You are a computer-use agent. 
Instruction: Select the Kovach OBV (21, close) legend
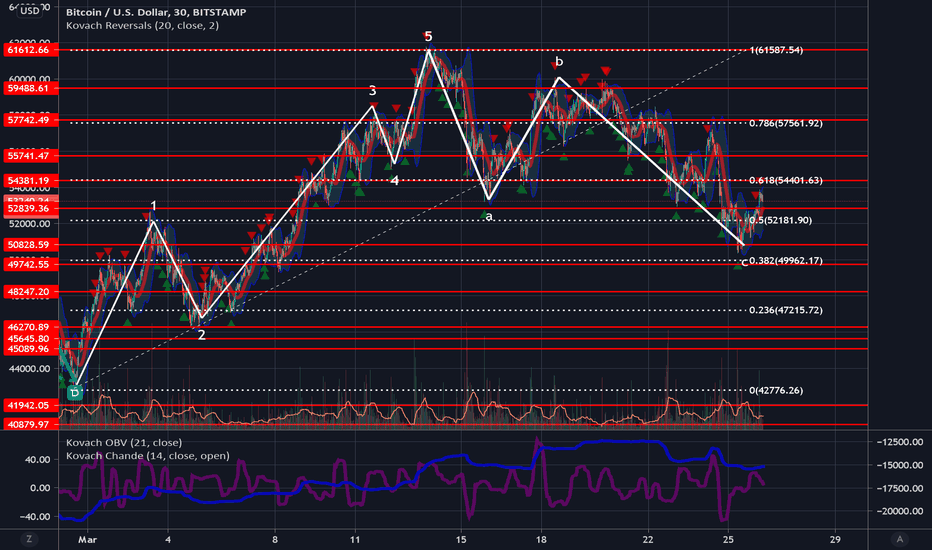(124, 442)
